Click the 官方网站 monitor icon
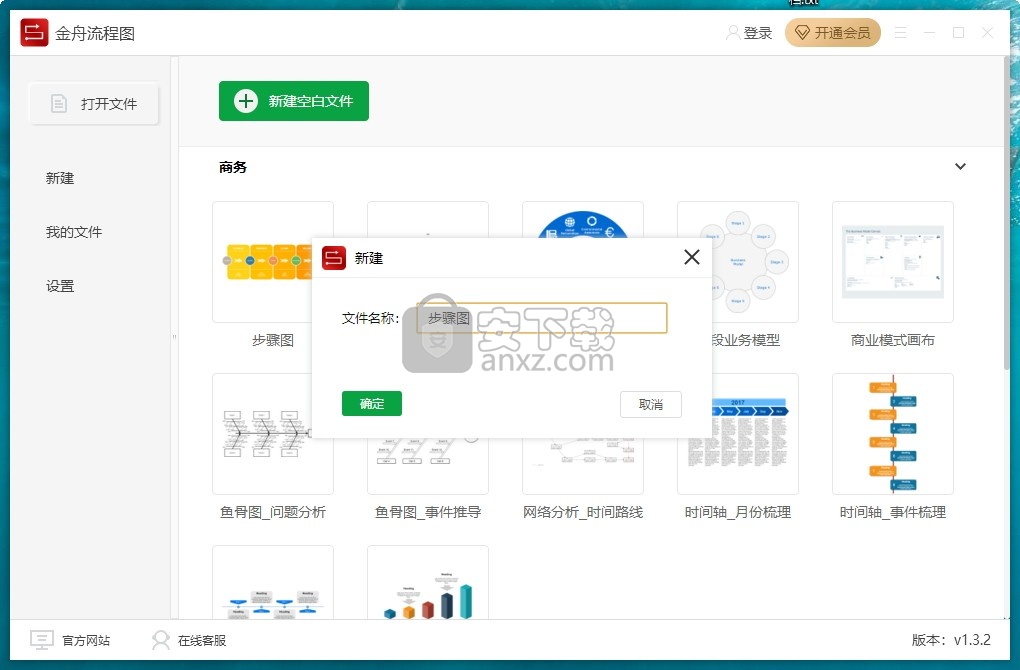 42,640
